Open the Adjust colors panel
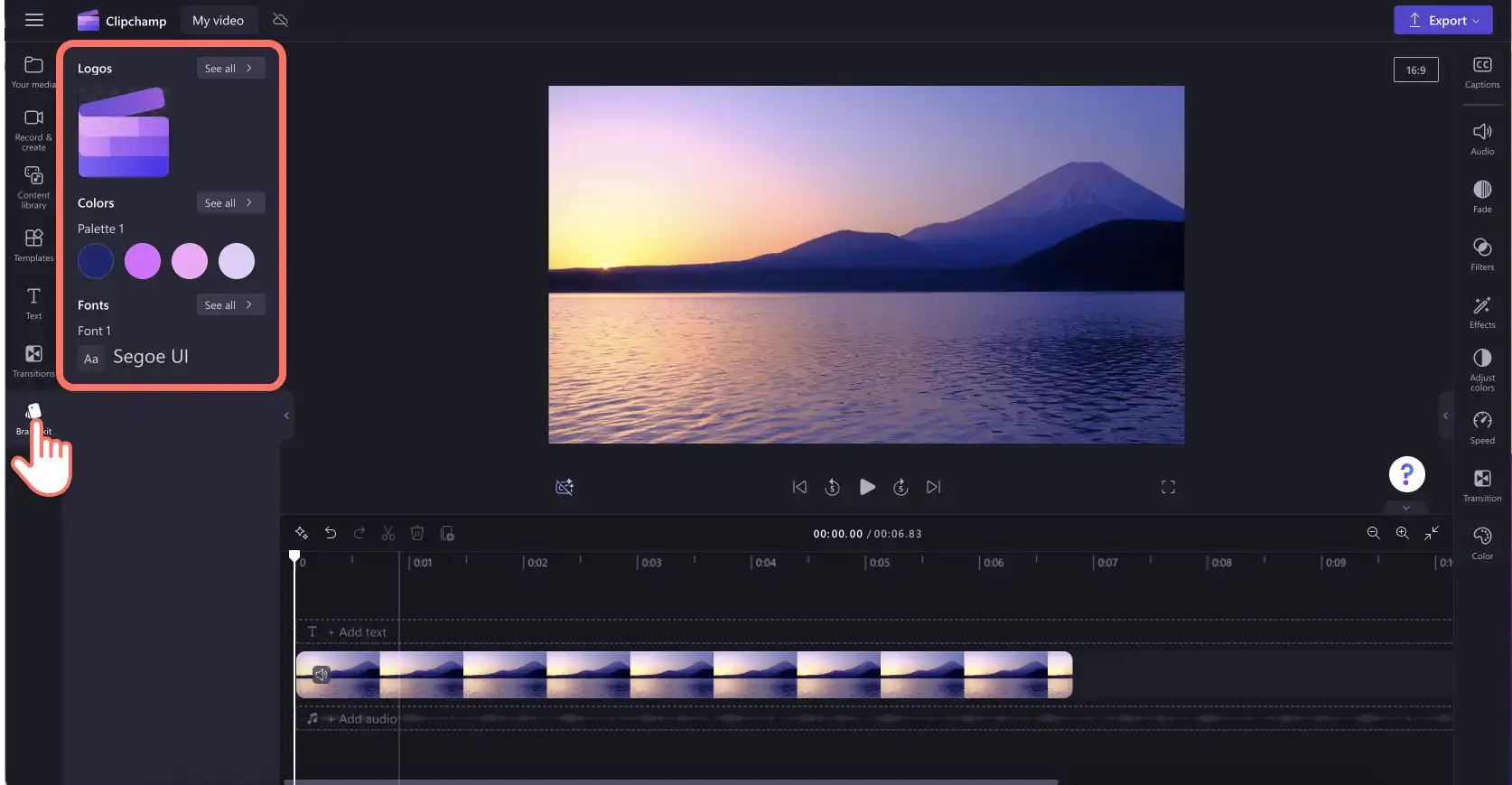The width and height of the screenshot is (1512, 785). (1482, 369)
